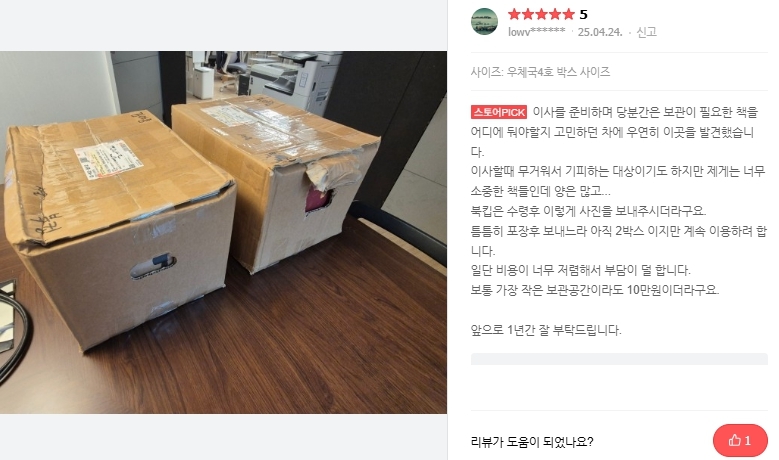This screenshot has height=460, width=779.
Task: Click the fifth red rating star
Action: (x=568, y=14)
